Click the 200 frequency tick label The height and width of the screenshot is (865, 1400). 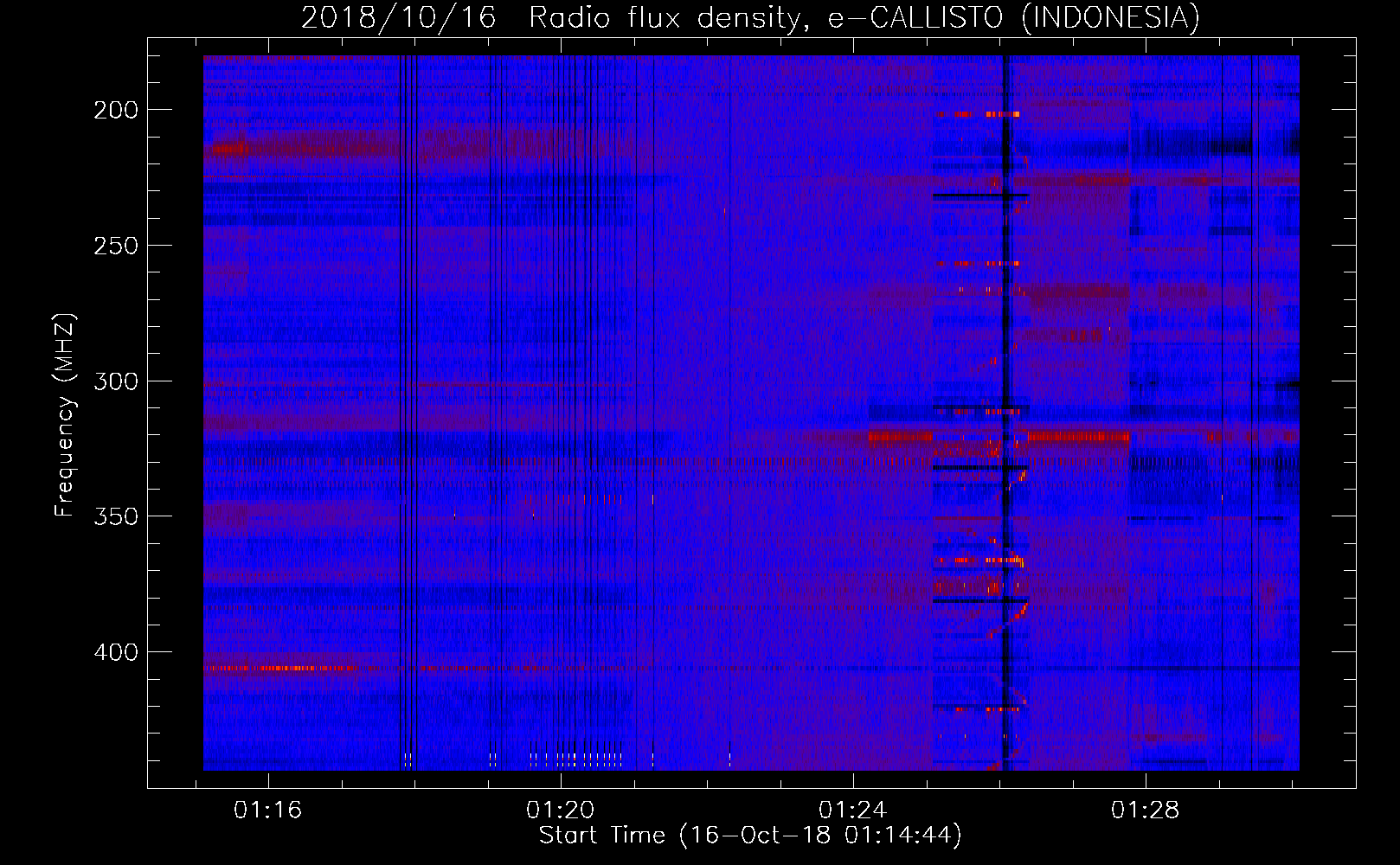(x=115, y=110)
